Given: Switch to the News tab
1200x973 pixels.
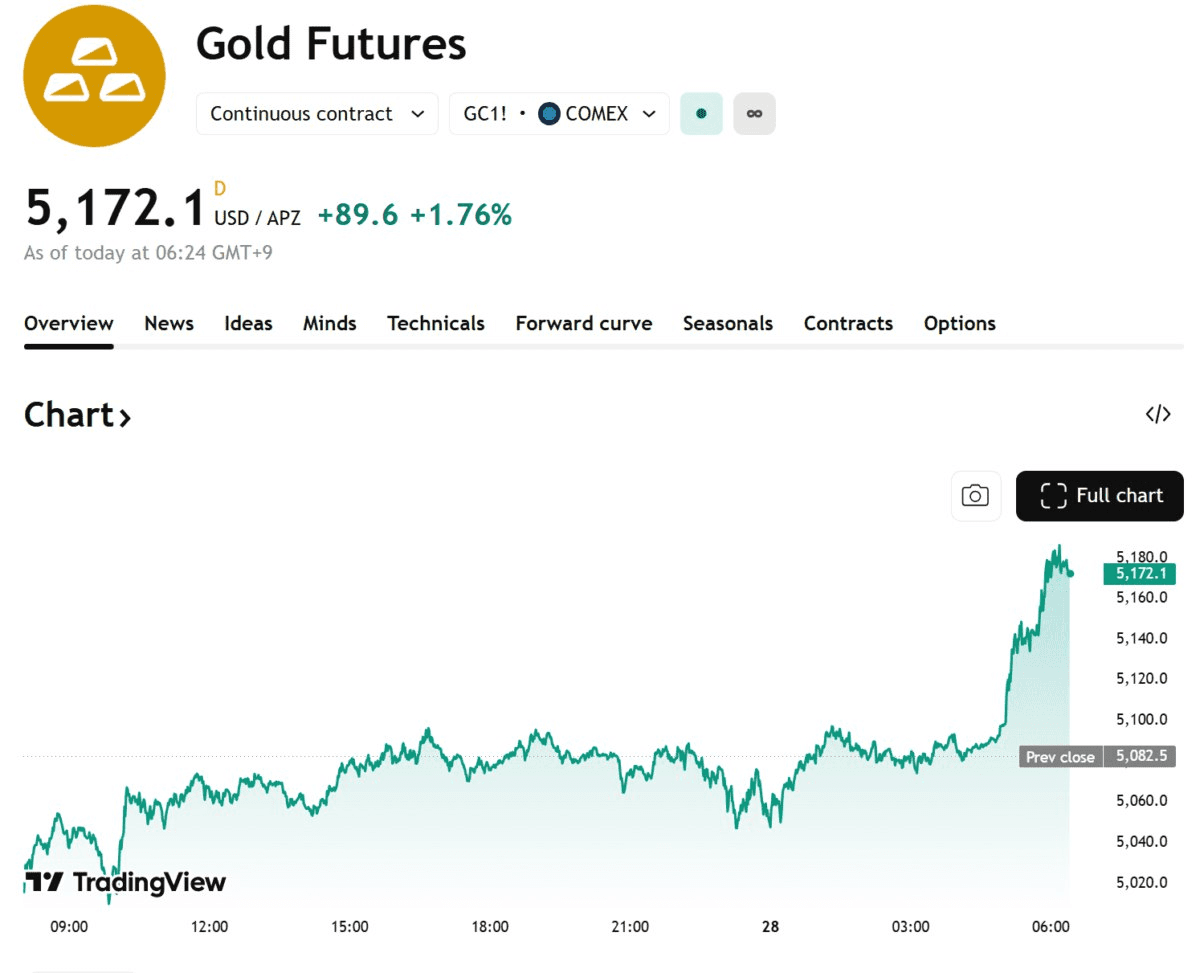Looking at the screenshot, I should (x=169, y=324).
